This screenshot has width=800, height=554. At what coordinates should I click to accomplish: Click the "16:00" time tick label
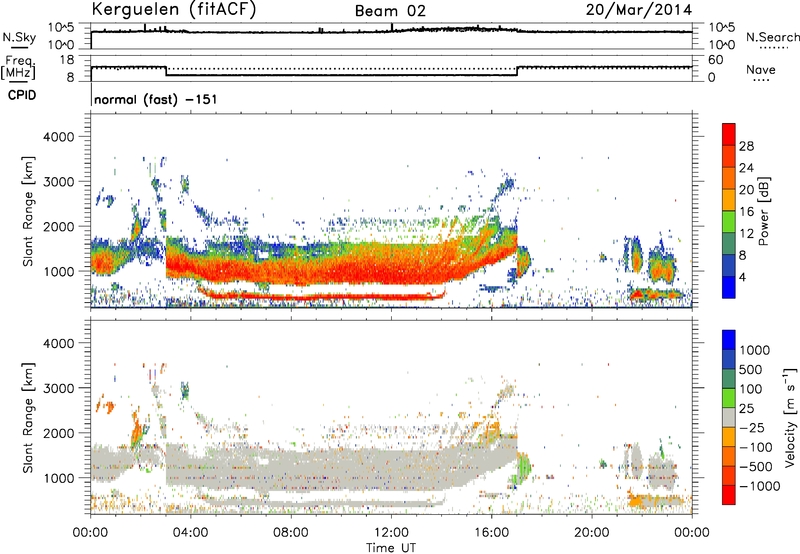[491, 533]
